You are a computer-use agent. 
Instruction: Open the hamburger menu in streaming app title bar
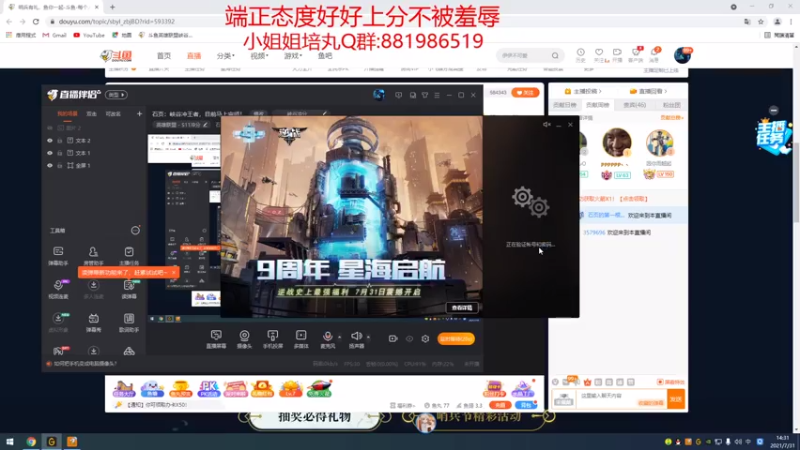(437, 95)
